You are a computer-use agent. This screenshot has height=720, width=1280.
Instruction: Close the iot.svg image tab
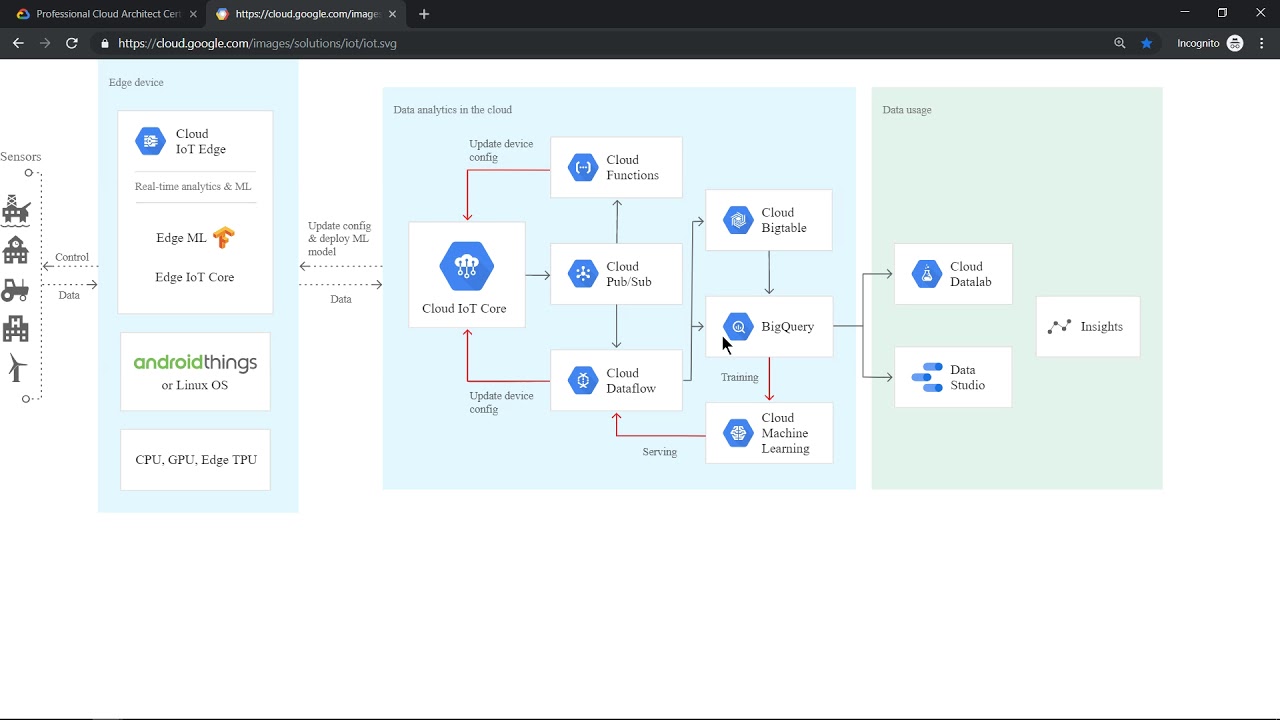point(392,14)
